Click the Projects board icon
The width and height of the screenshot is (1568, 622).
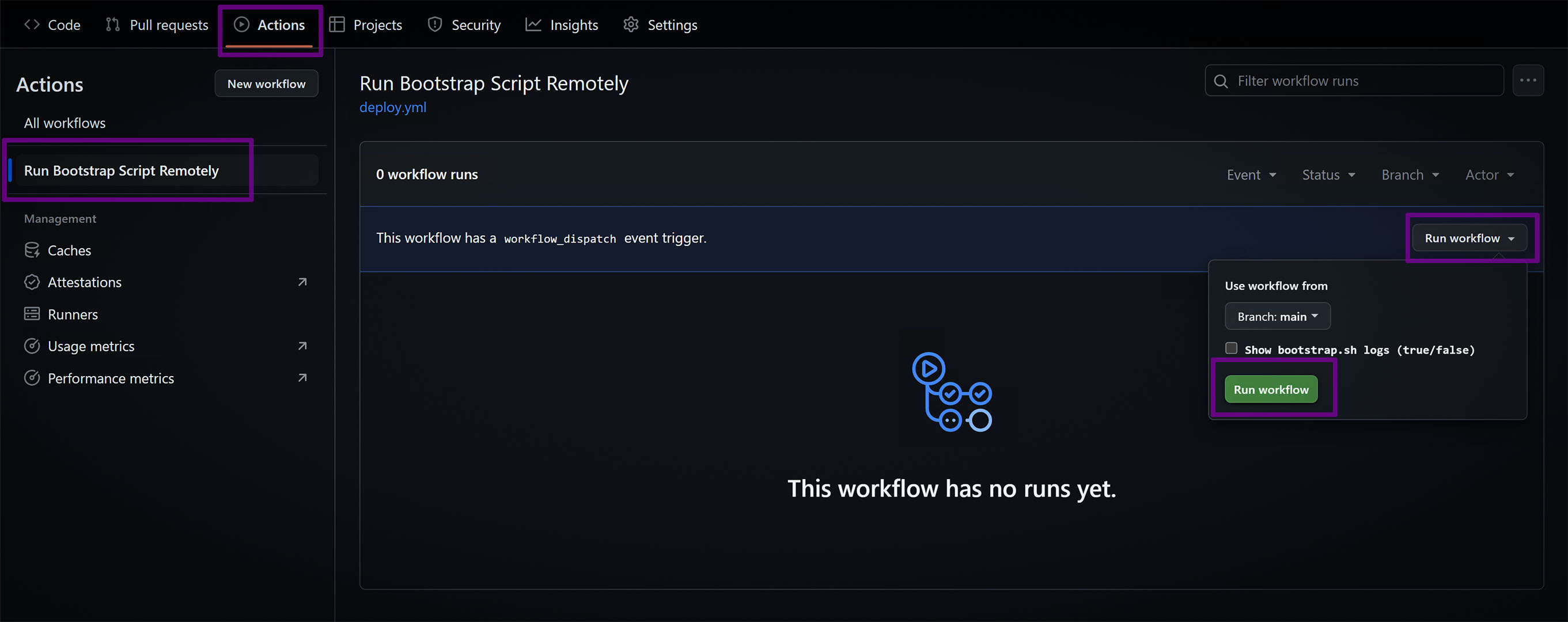click(x=336, y=24)
